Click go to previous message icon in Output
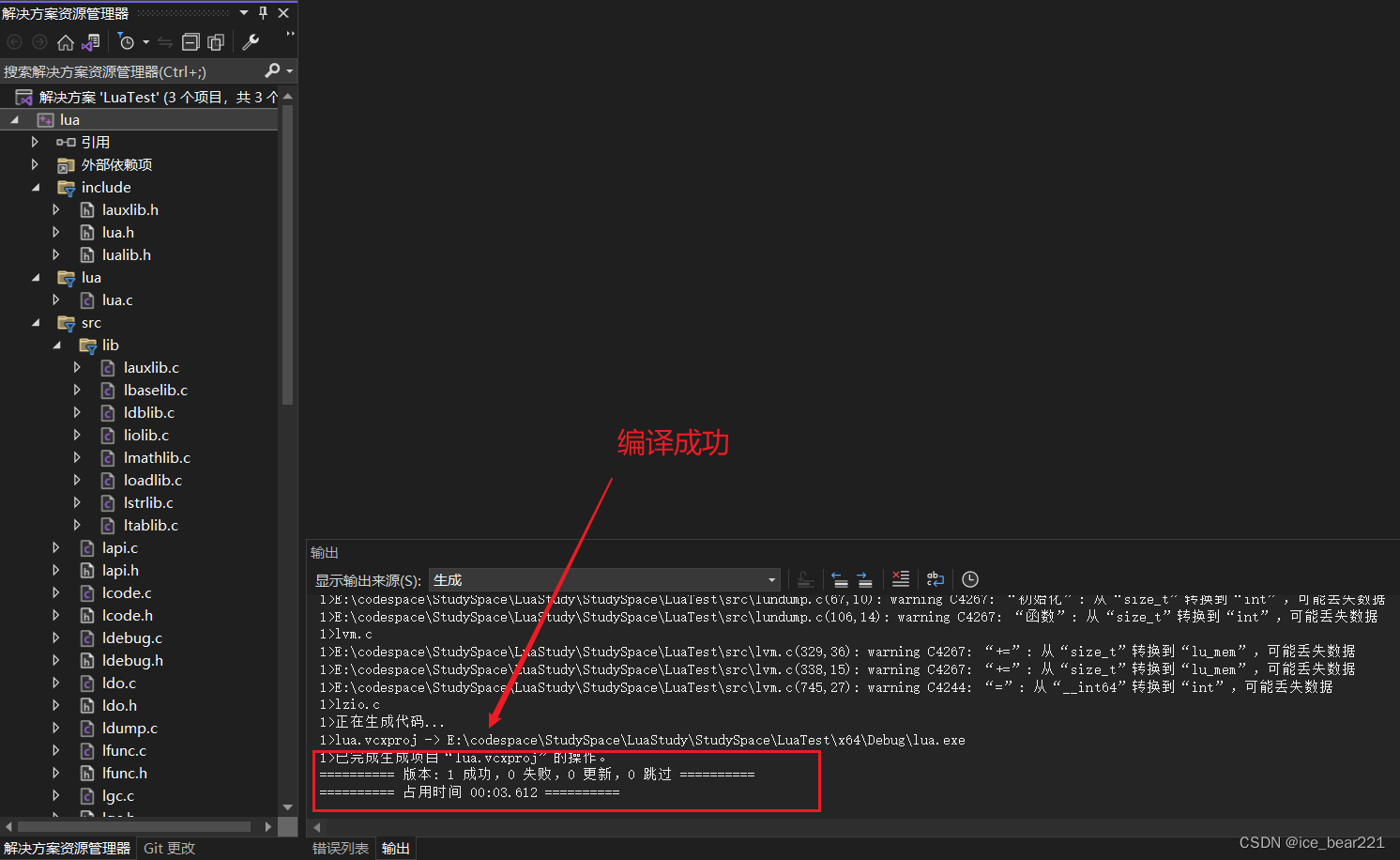1400x860 pixels. click(840, 579)
